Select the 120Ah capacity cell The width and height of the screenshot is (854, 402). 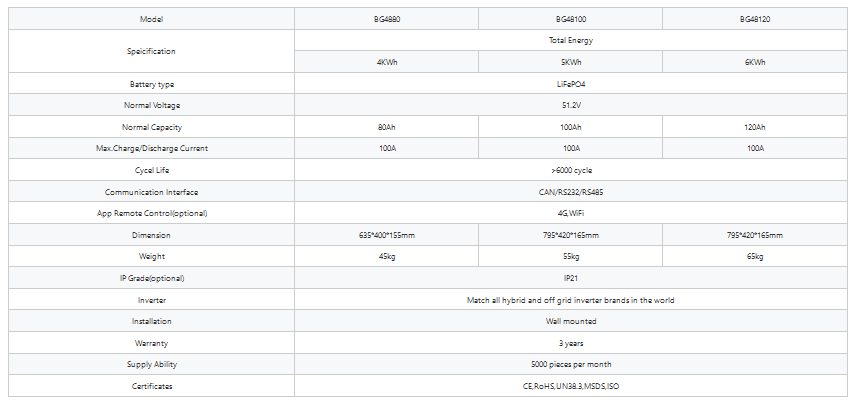[x=755, y=127]
